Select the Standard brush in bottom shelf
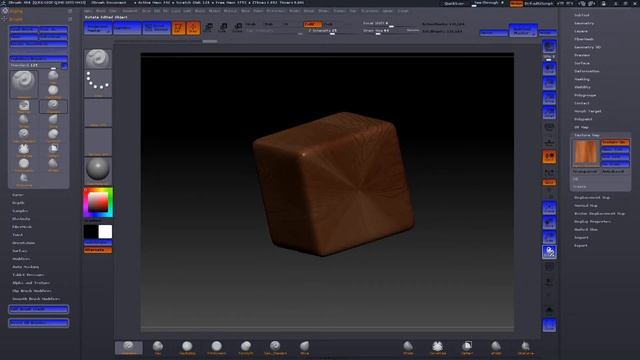 129,348
